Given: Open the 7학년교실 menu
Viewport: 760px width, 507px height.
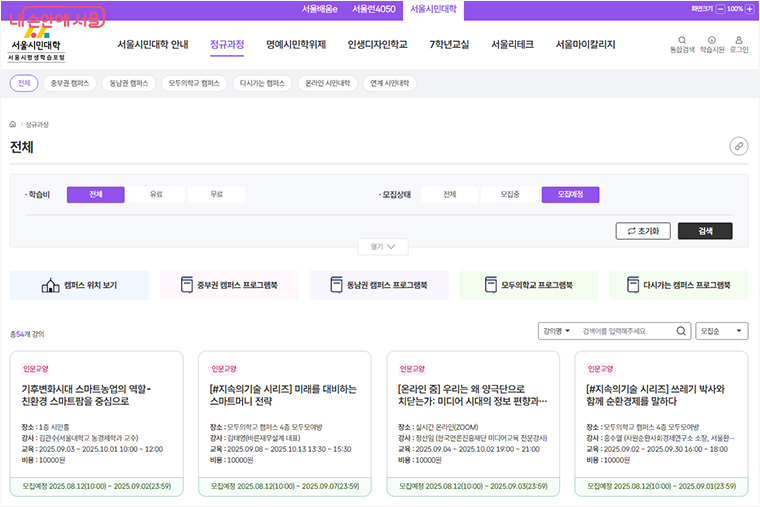Looking at the screenshot, I should coord(449,45).
